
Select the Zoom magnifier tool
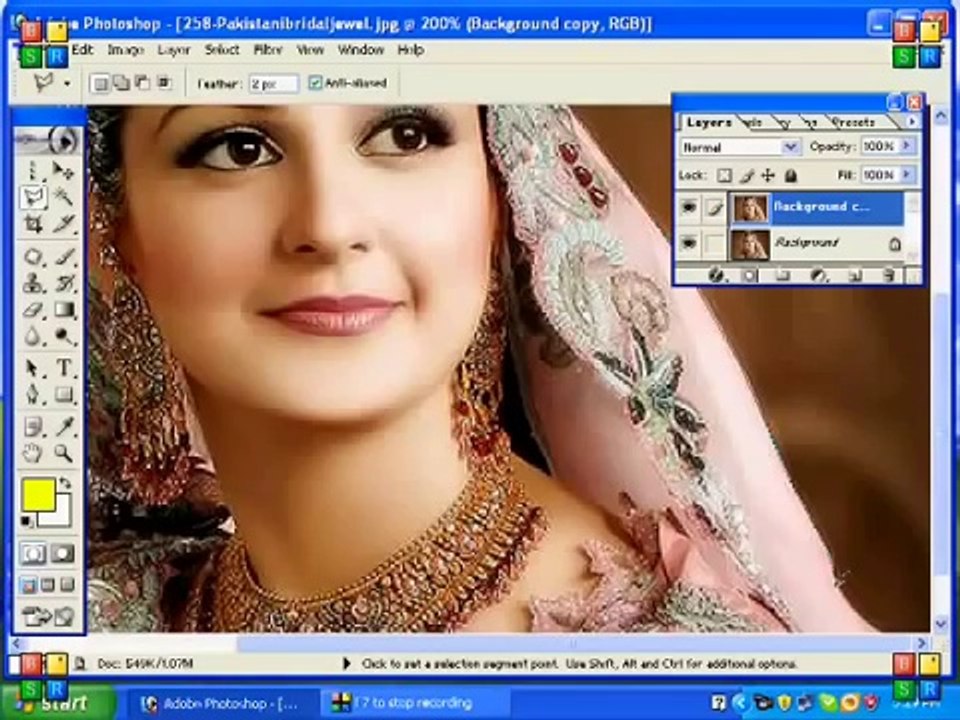pyautogui.click(x=64, y=454)
